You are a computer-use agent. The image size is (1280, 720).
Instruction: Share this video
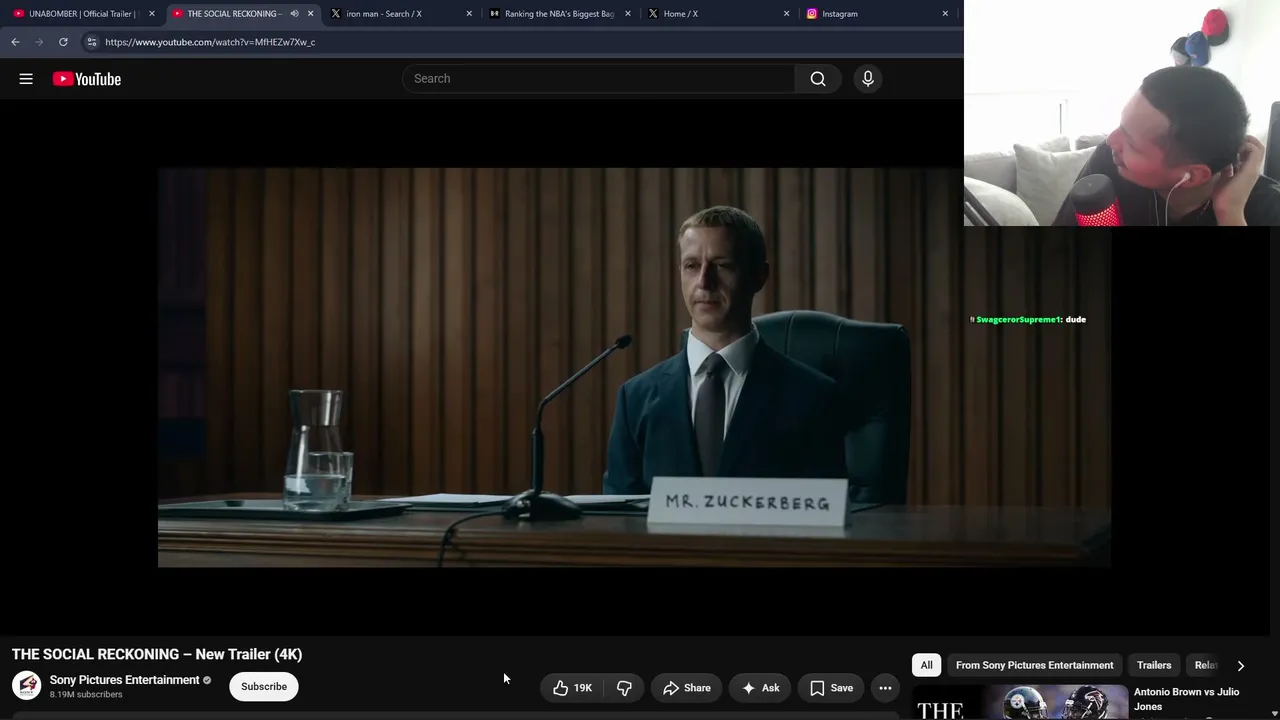[687, 688]
